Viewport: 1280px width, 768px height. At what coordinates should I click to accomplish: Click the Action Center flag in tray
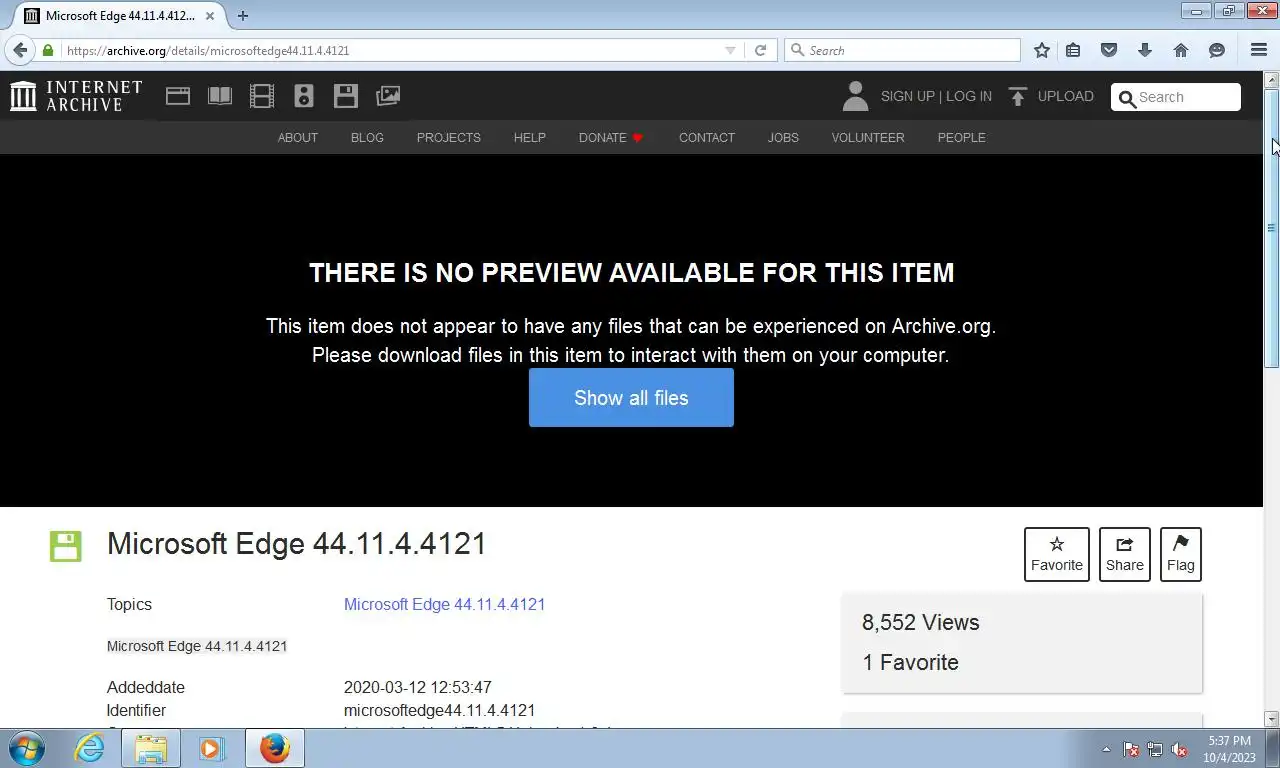1131,749
